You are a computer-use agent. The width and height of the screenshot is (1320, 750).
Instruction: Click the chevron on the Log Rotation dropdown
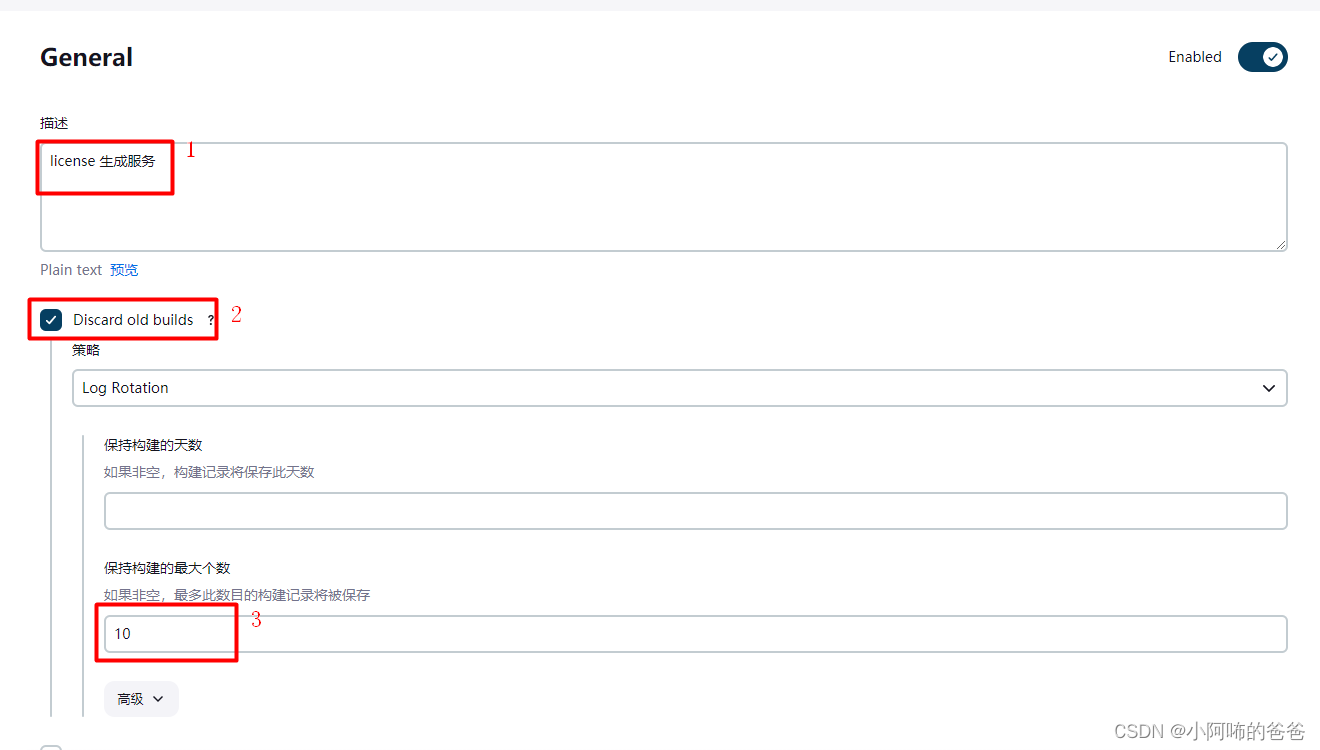point(1269,388)
